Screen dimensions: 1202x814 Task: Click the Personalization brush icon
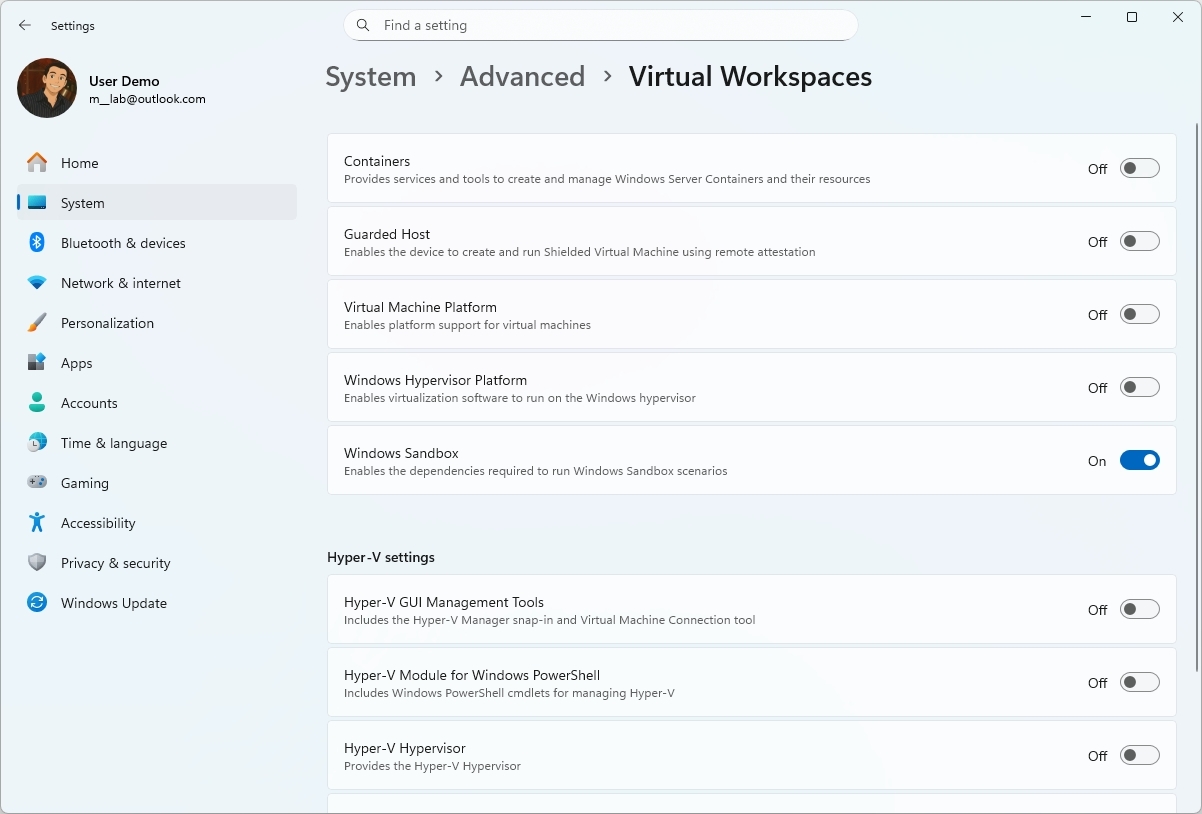[x=37, y=323]
